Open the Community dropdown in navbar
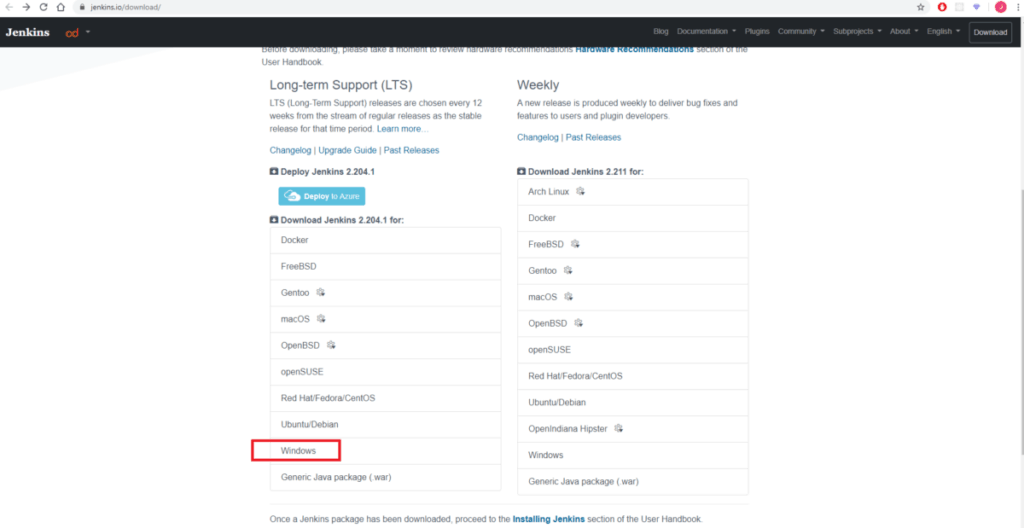The width and height of the screenshot is (1024, 528). (x=801, y=31)
